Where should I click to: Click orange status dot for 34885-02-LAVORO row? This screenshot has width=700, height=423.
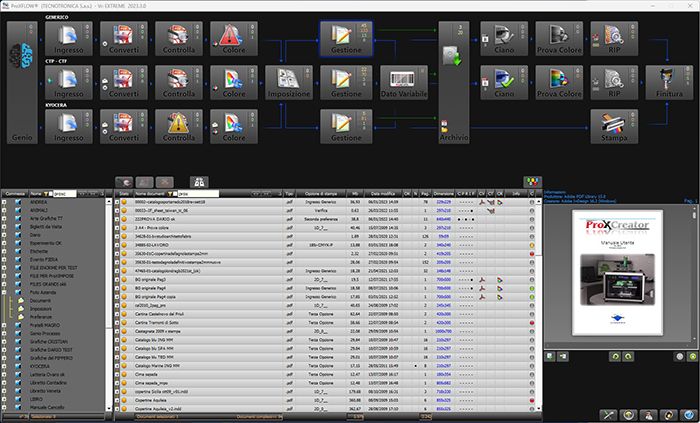(x=532, y=245)
